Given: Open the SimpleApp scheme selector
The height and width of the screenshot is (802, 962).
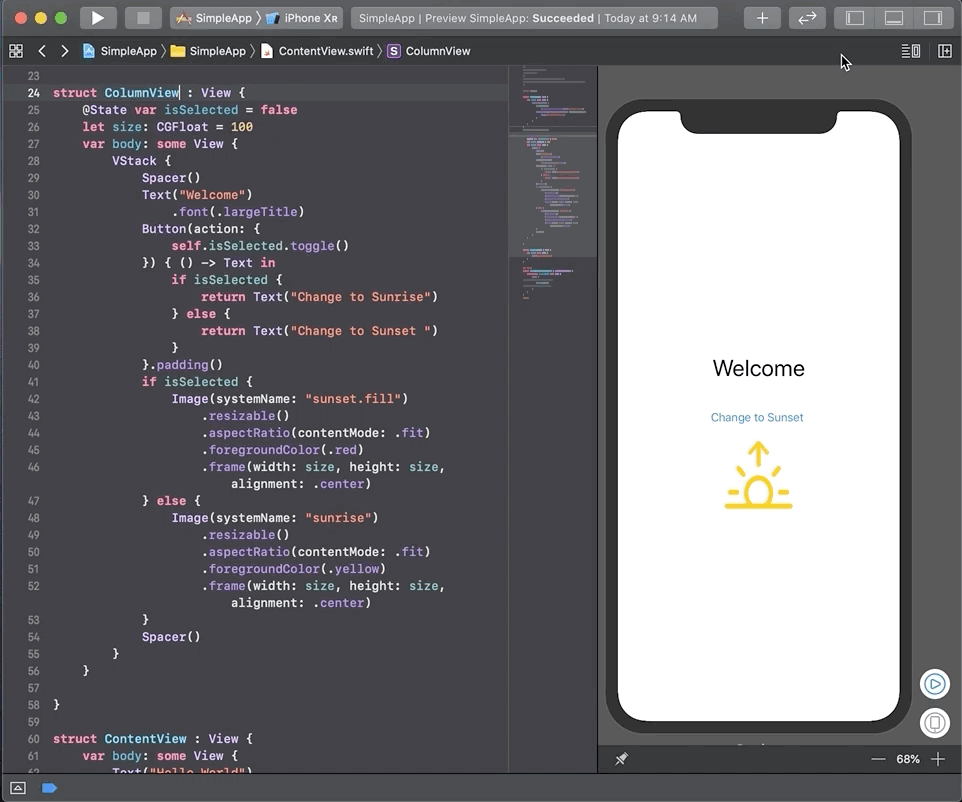Looking at the screenshot, I should pyautogui.click(x=214, y=18).
